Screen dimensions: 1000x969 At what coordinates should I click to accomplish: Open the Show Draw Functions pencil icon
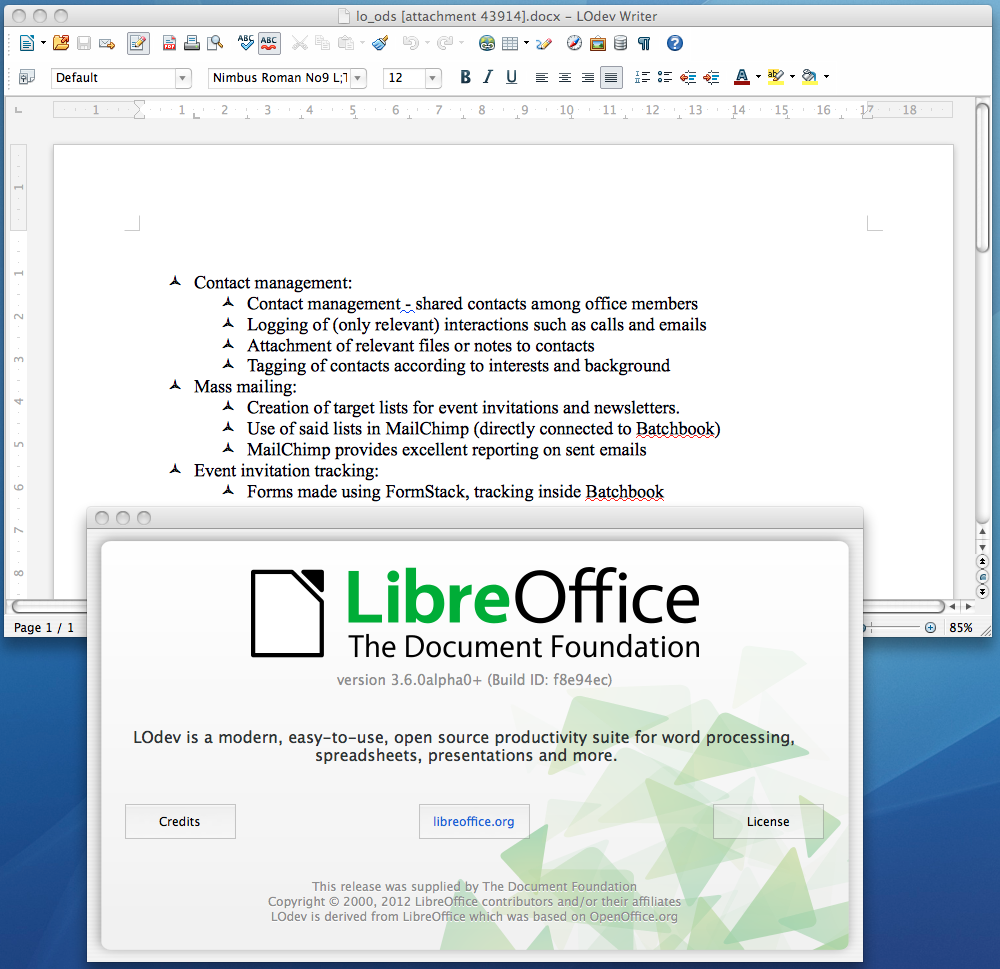pos(544,43)
